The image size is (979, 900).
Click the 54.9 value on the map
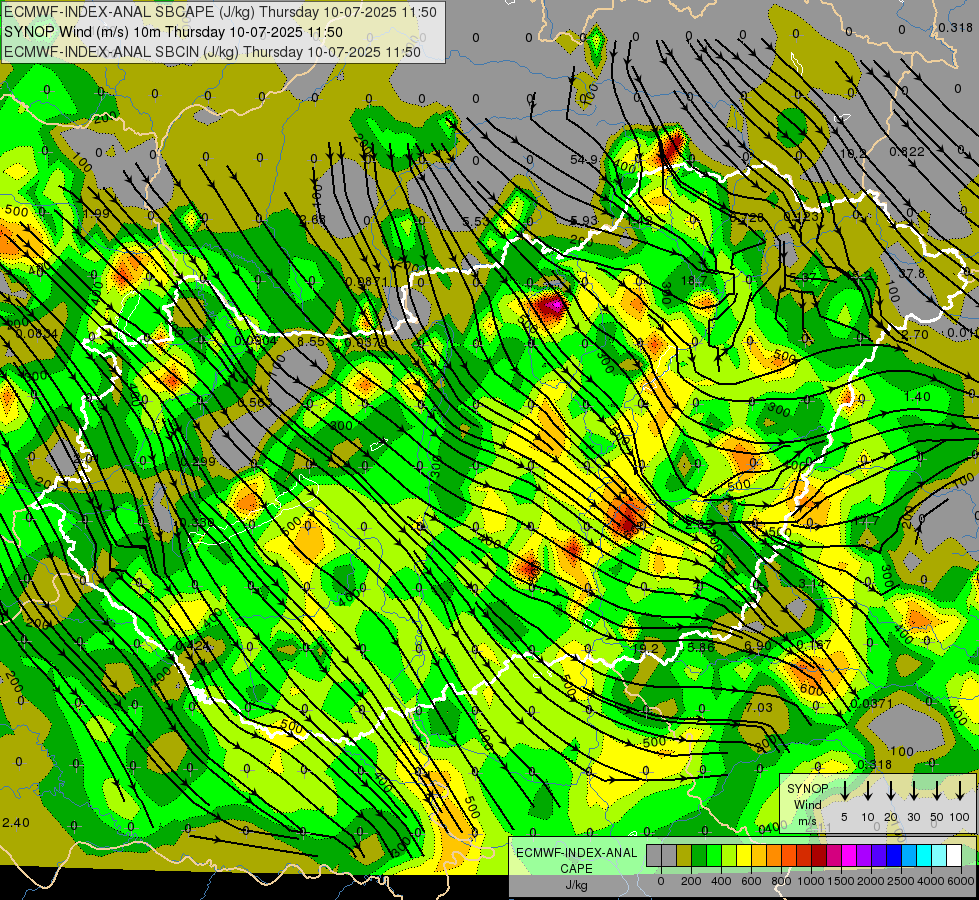(584, 160)
